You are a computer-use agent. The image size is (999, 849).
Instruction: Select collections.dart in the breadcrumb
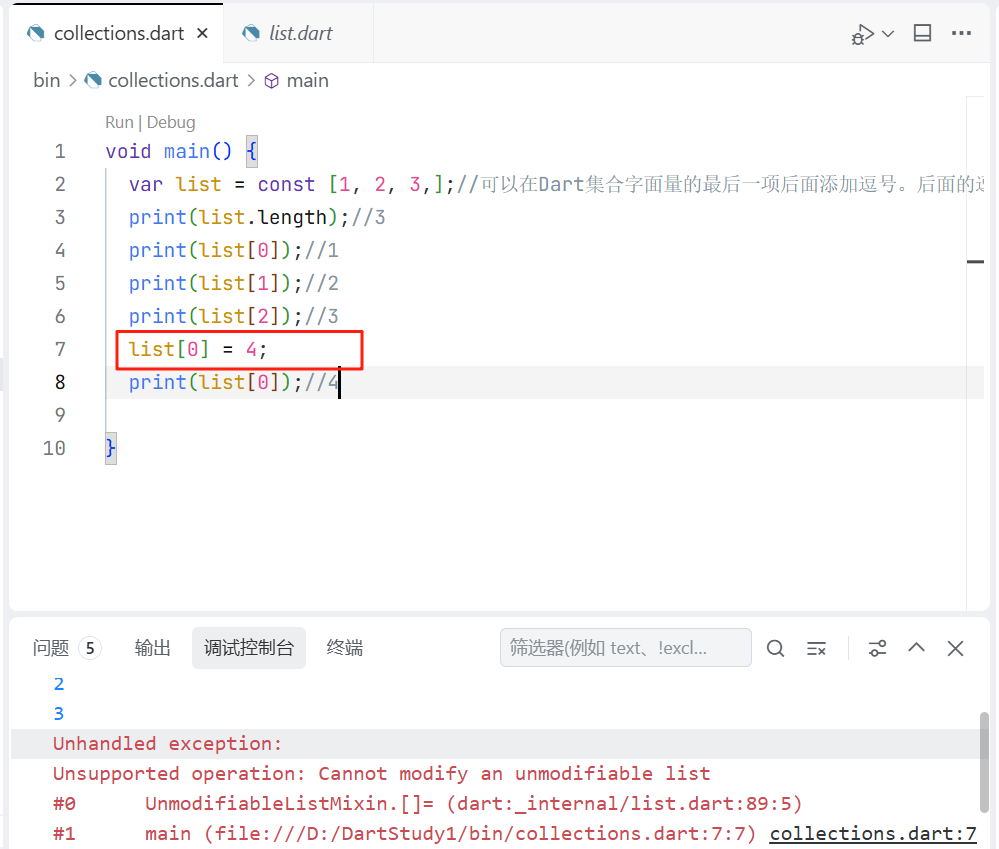pyautogui.click(x=173, y=80)
